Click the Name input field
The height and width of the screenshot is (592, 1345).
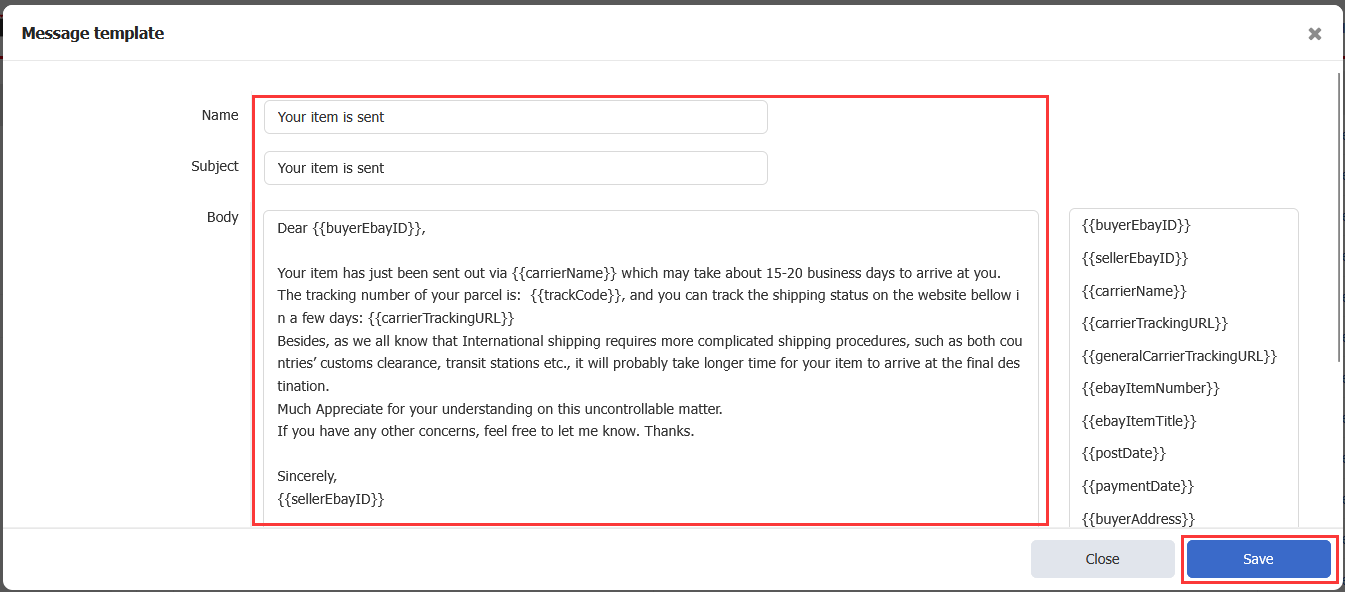[515, 117]
